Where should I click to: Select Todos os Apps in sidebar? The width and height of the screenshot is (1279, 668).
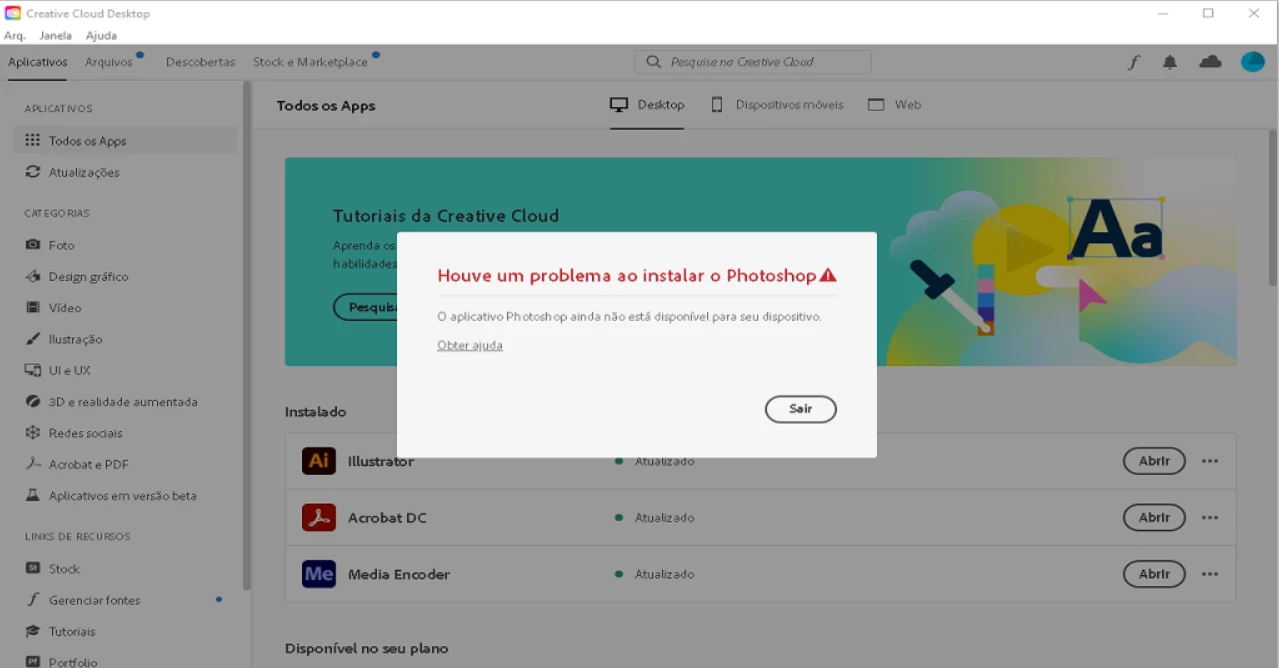point(125,141)
